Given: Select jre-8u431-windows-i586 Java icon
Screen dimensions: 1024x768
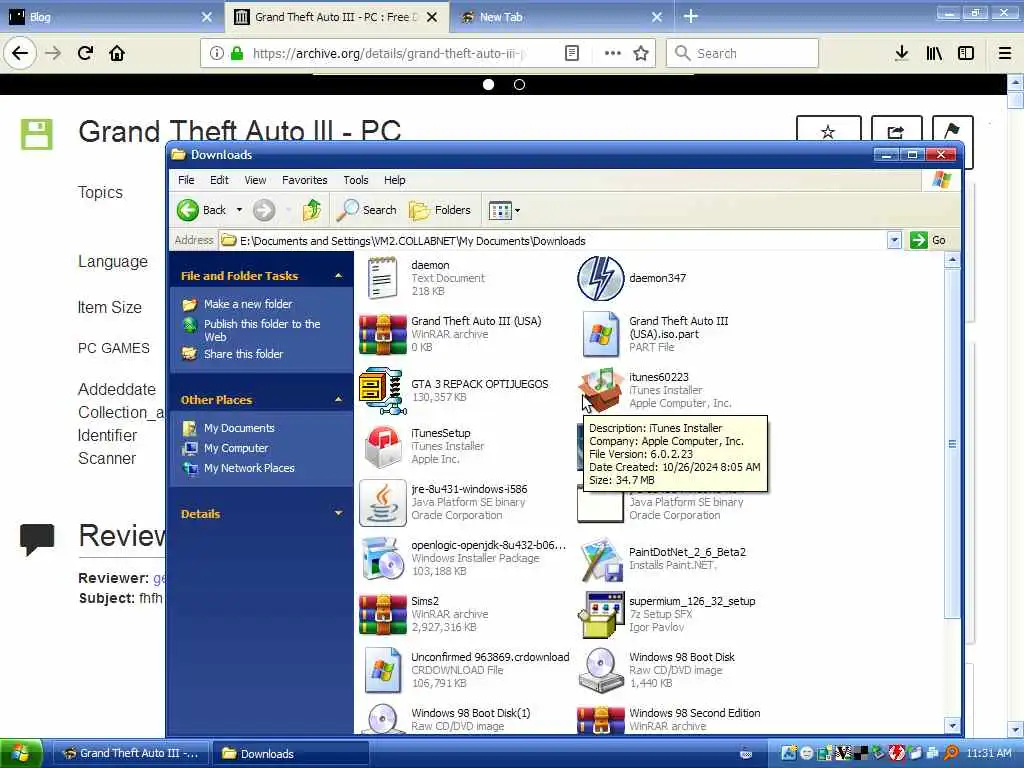Looking at the screenshot, I should (x=383, y=503).
